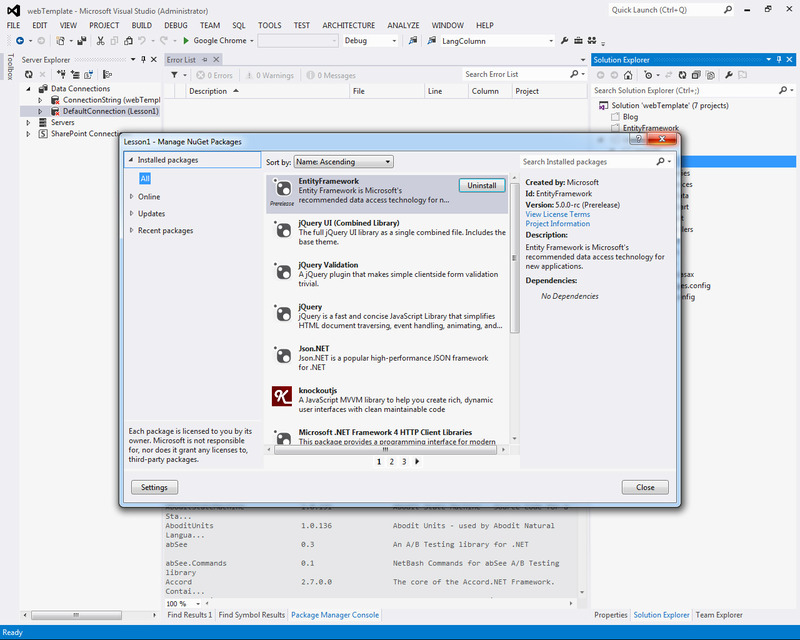Collapse the Data Connections node
The height and width of the screenshot is (640, 800).
click(x=29, y=88)
